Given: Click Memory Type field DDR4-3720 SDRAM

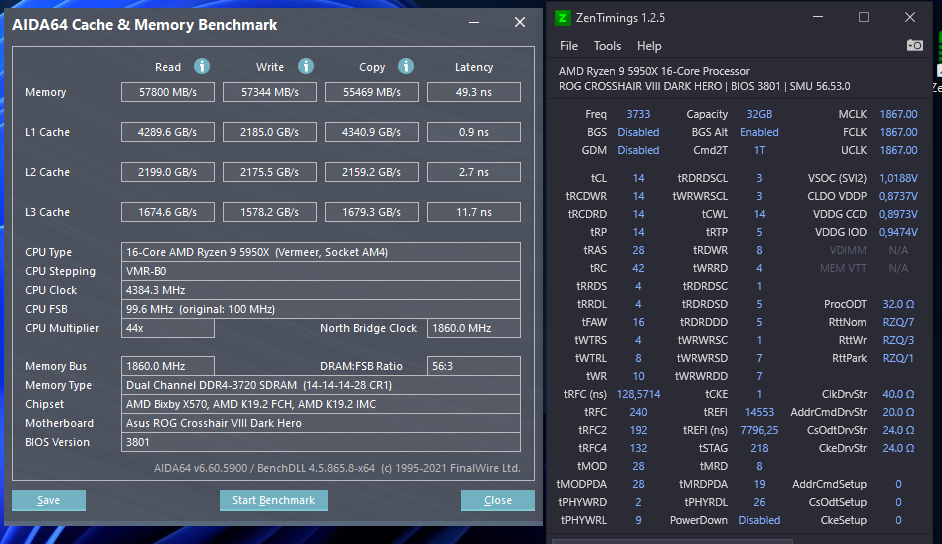Looking at the screenshot, I should click(x=321, y=385).
